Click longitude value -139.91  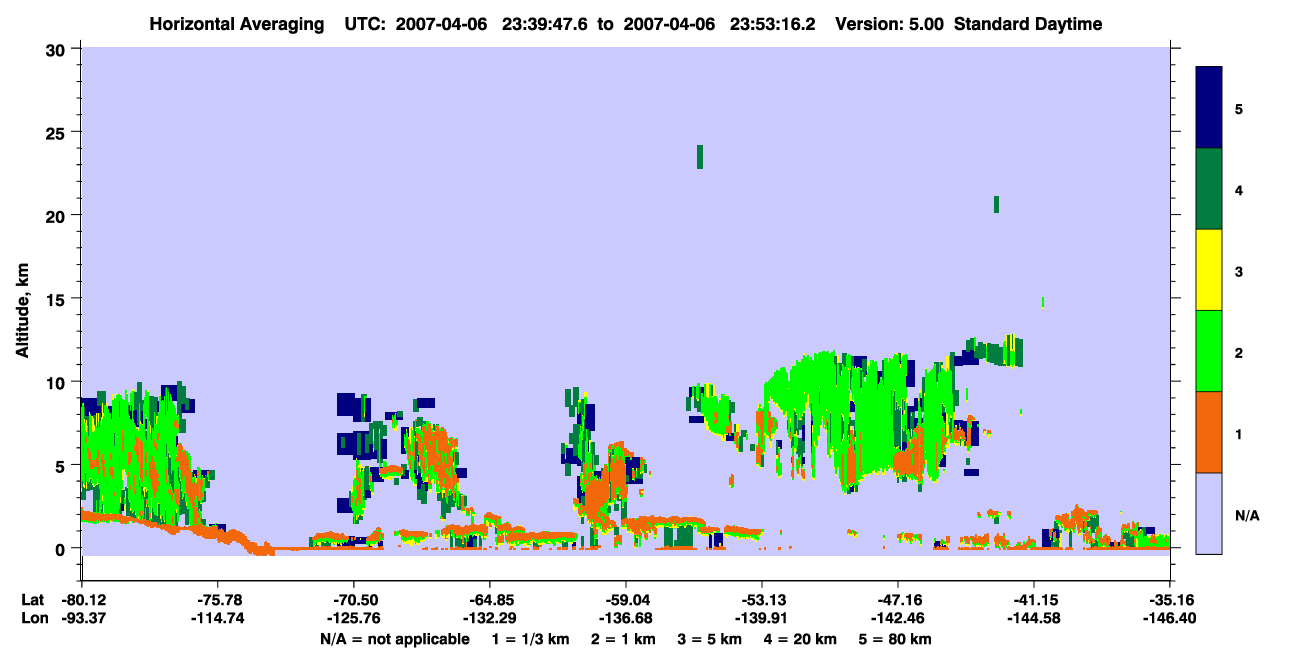pos(762,619)
